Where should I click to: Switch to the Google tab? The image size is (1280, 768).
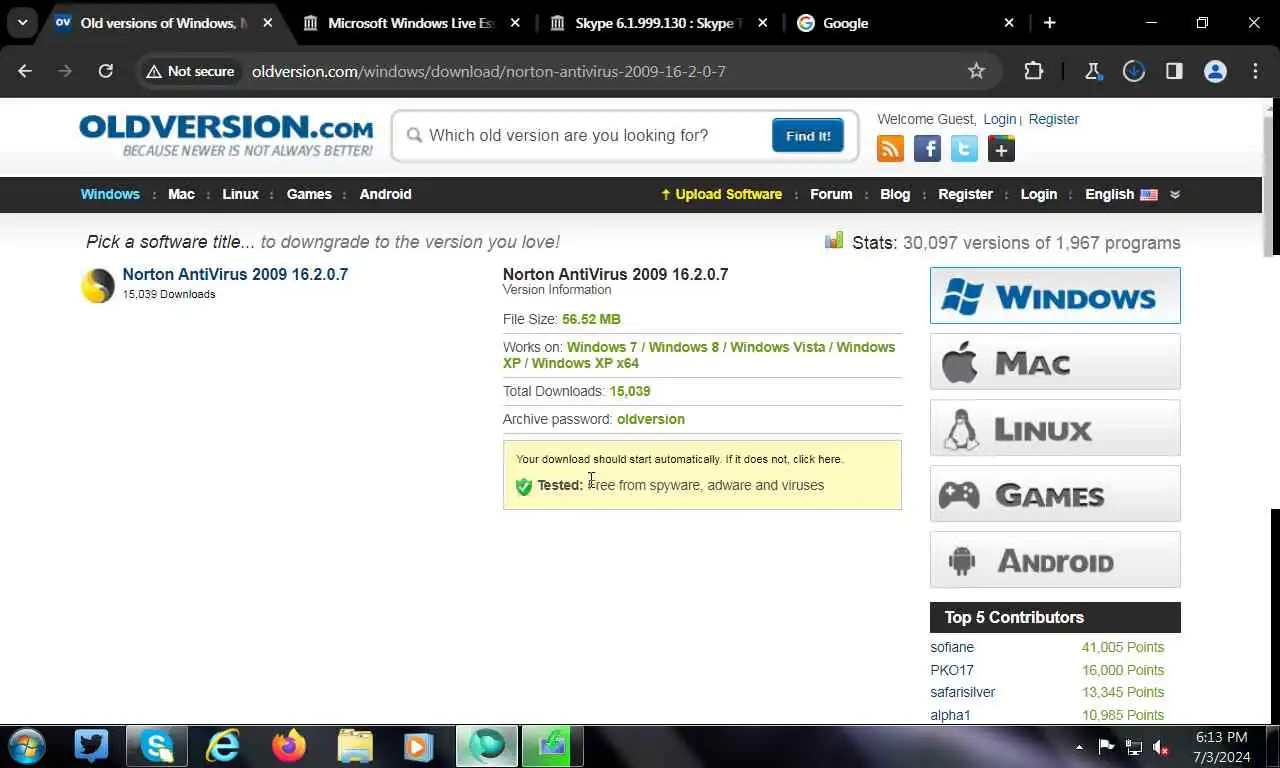[x=908, y=23]
